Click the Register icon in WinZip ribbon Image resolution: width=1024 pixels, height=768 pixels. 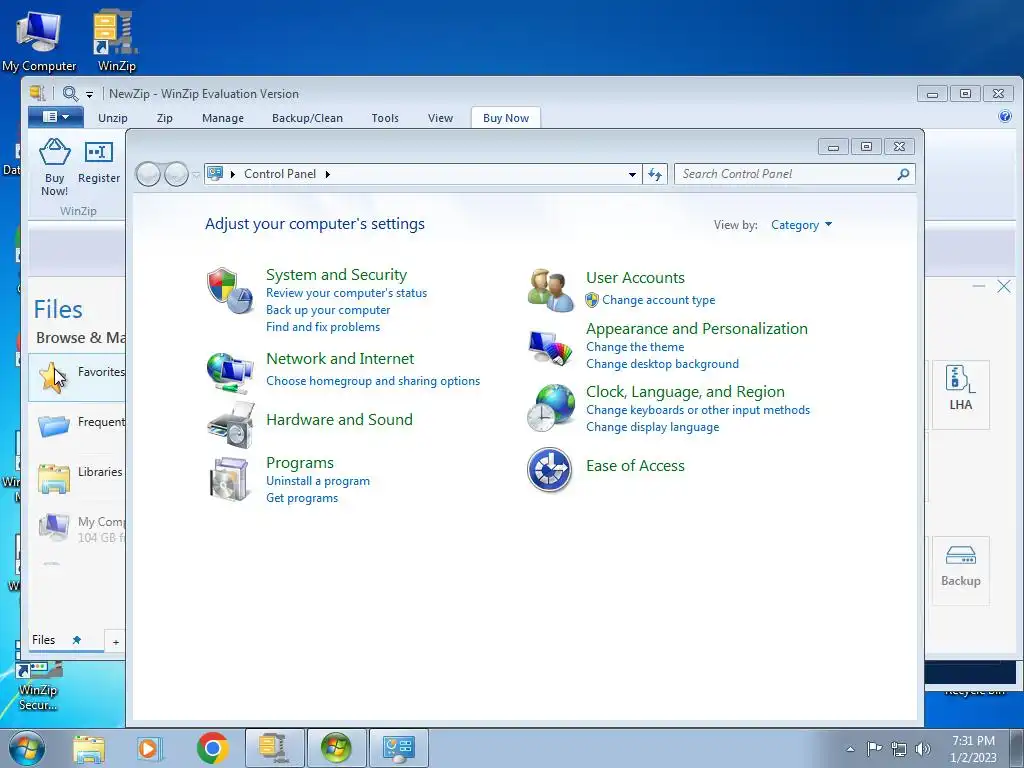click(x=99, y=153)
